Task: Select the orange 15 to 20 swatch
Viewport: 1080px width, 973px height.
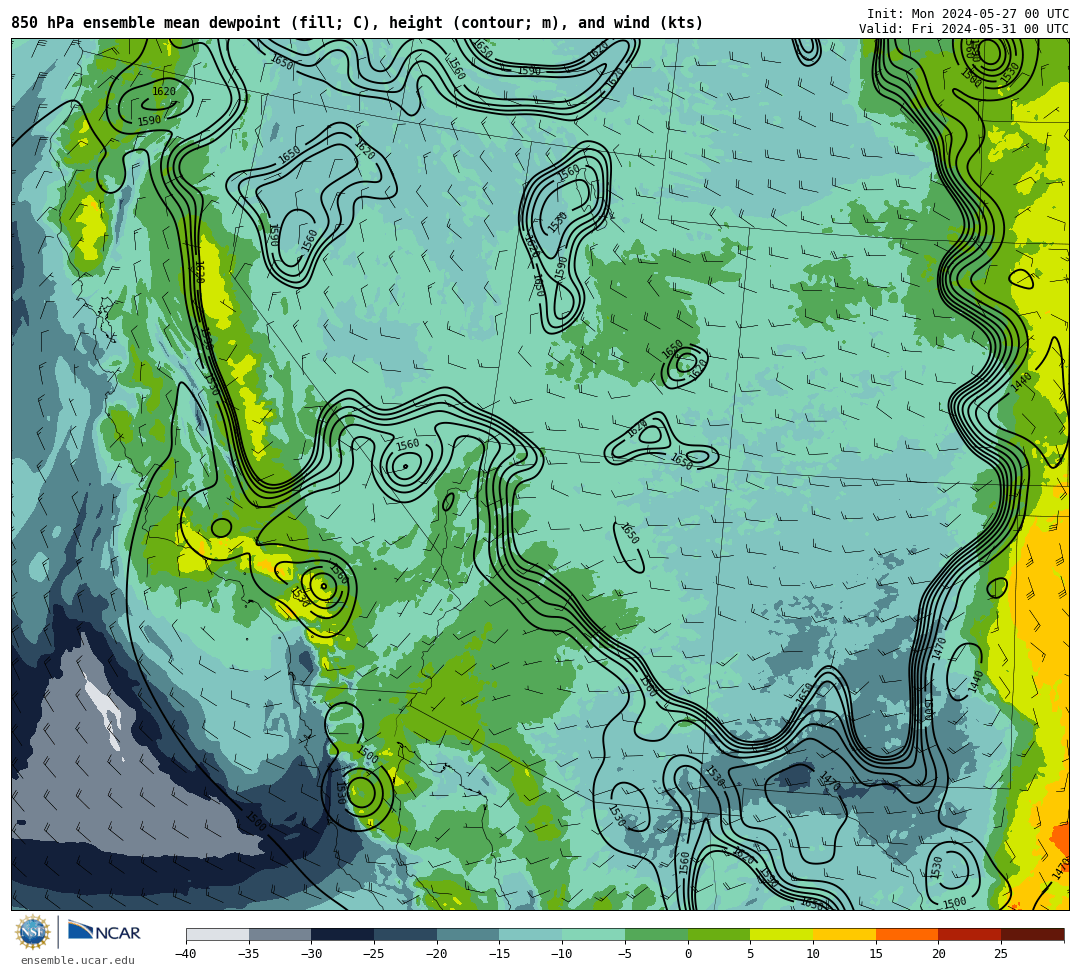Action: 907,934
